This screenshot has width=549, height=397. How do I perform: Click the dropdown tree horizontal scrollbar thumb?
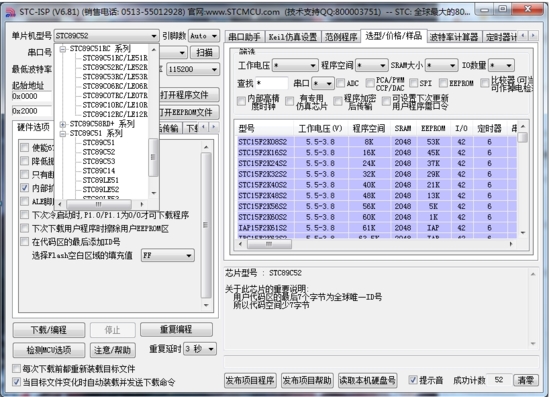click(99, 204)
